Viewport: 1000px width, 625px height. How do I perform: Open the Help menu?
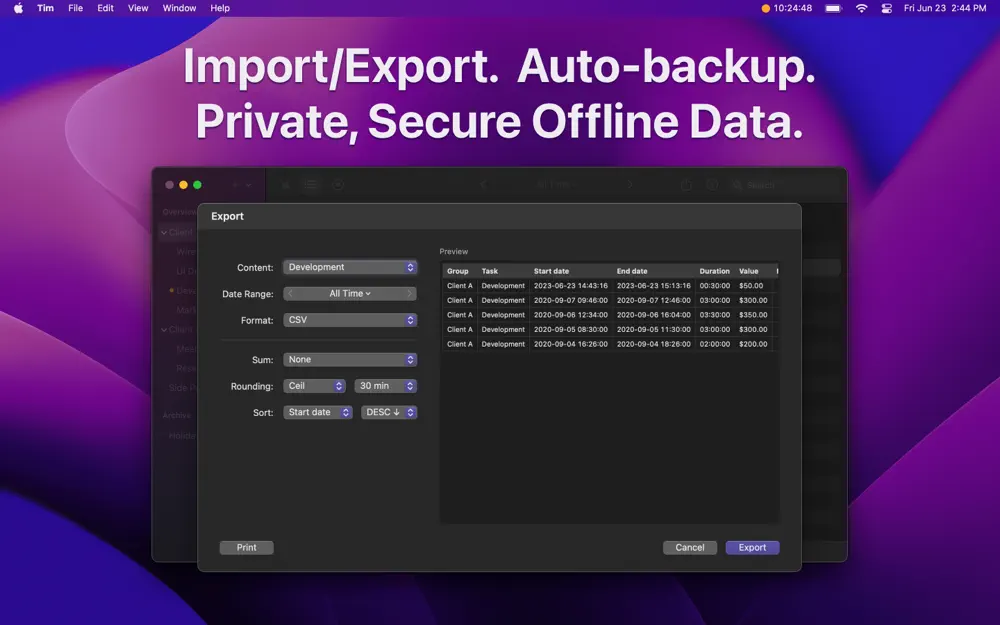220,8
